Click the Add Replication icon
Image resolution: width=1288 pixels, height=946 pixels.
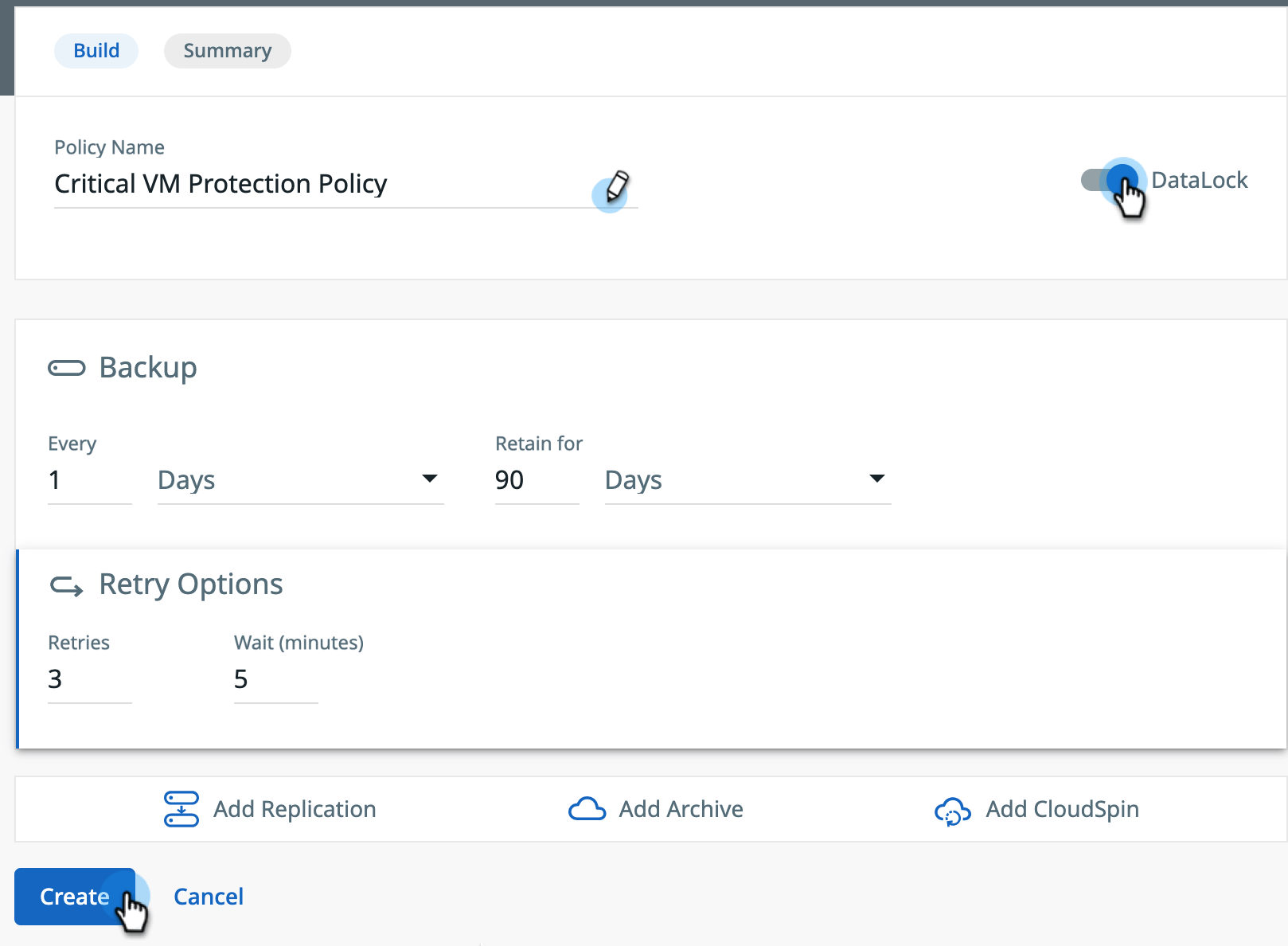(x=181, y=809)
